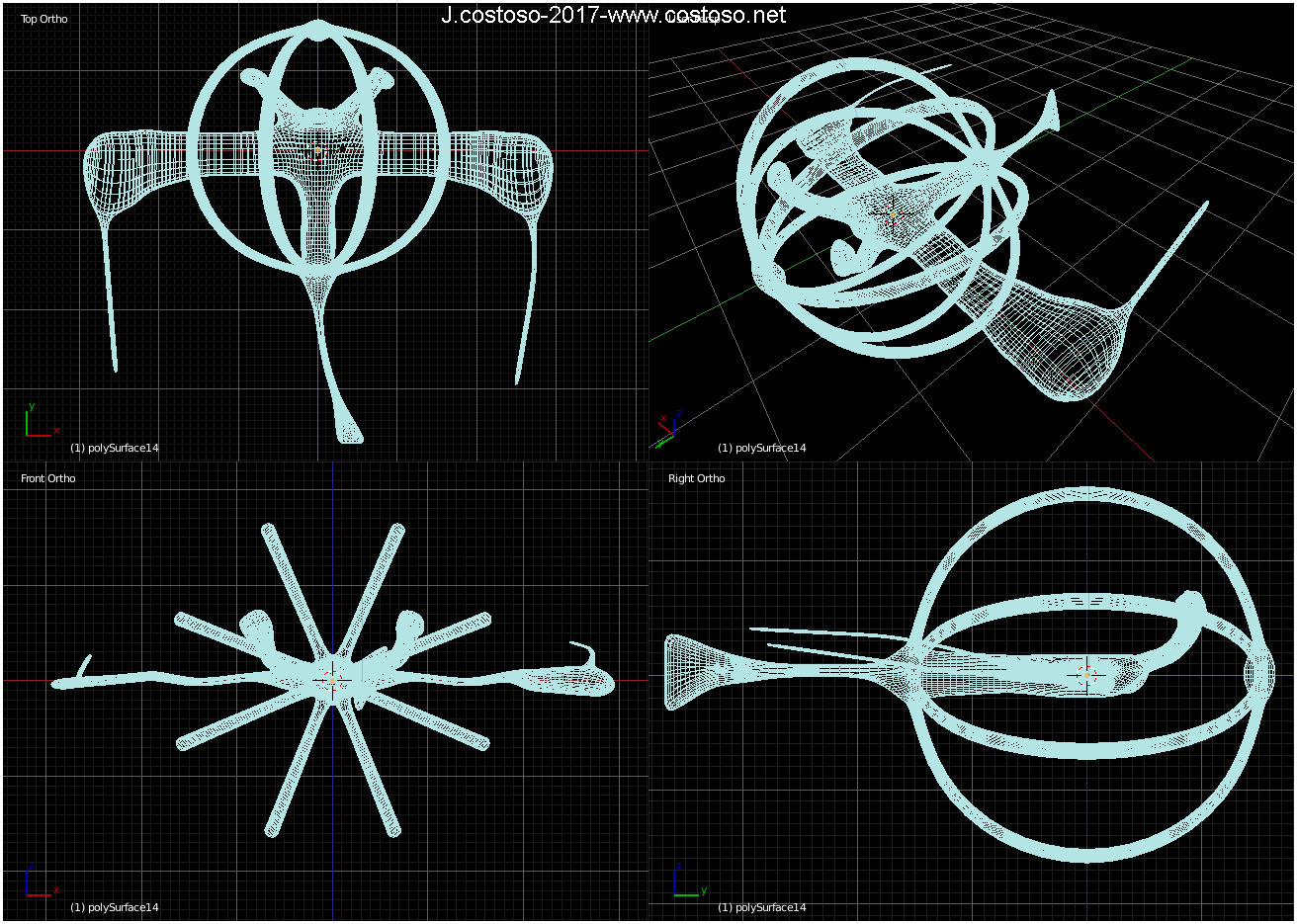1297x924 pixels.
Task: Click the 3D cursor in Top Ortho view
Action: point(316,151)
